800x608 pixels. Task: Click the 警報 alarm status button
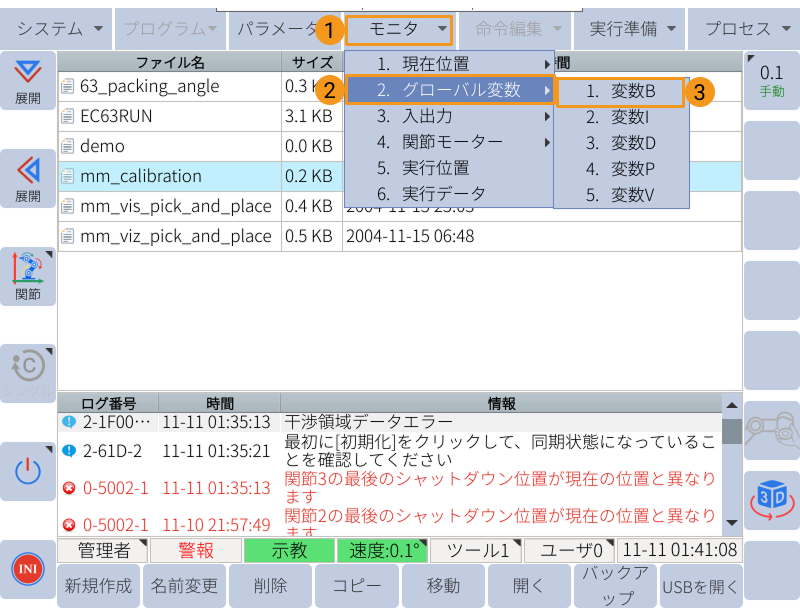tap(196, 550)
